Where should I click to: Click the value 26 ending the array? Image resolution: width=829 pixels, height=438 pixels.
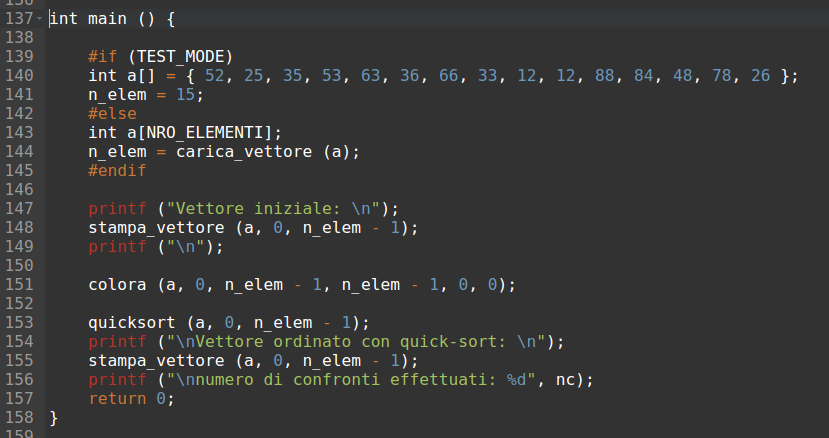tap(760, 76)
